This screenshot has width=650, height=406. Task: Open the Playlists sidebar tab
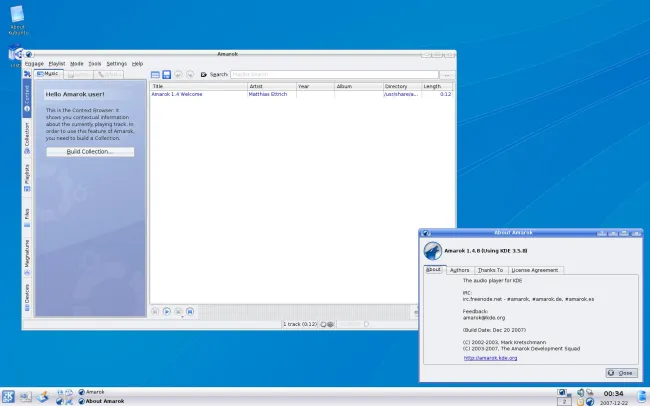pos(27,178)
